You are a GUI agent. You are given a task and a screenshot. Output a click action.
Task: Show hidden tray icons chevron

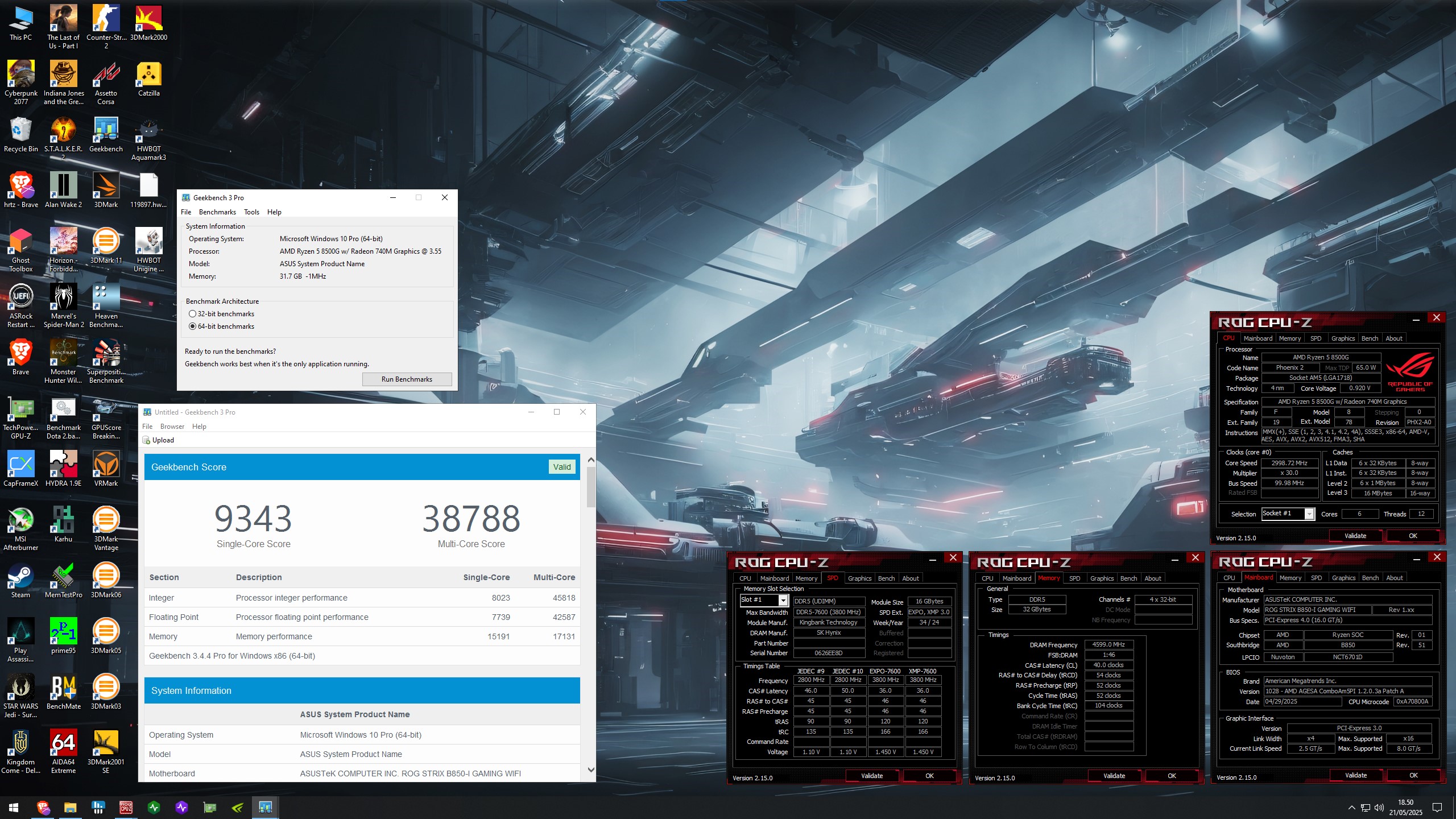click(1351, 808)
